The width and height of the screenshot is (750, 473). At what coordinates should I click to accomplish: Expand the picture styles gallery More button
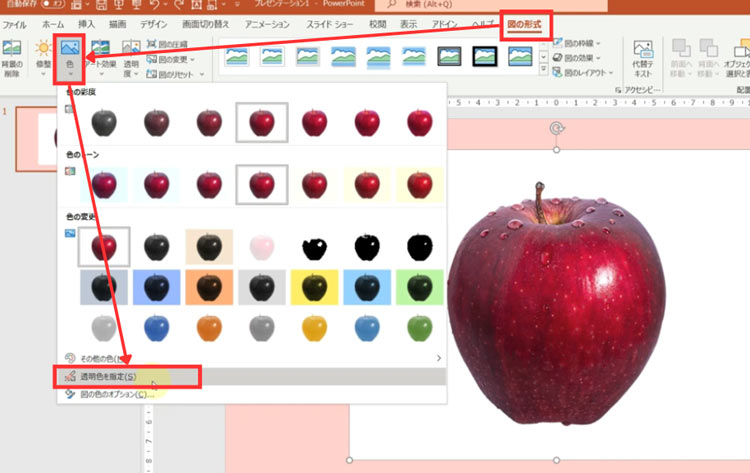click(543, 70)
